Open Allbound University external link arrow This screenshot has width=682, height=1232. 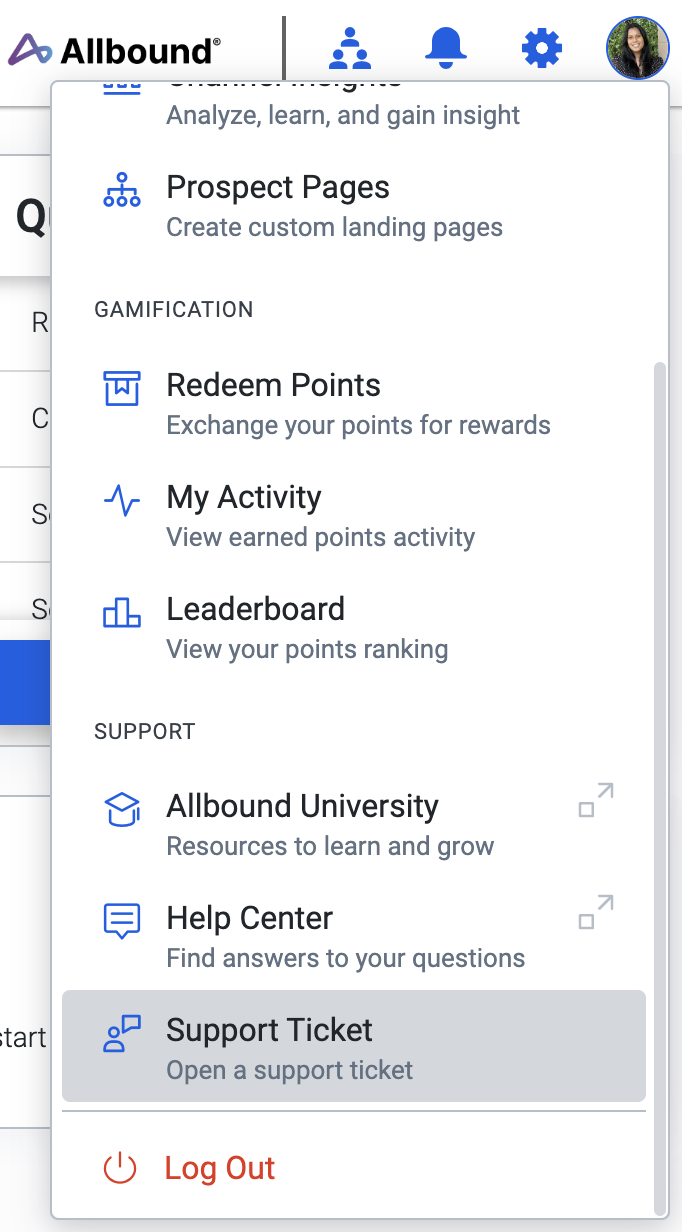coord(596,800)
